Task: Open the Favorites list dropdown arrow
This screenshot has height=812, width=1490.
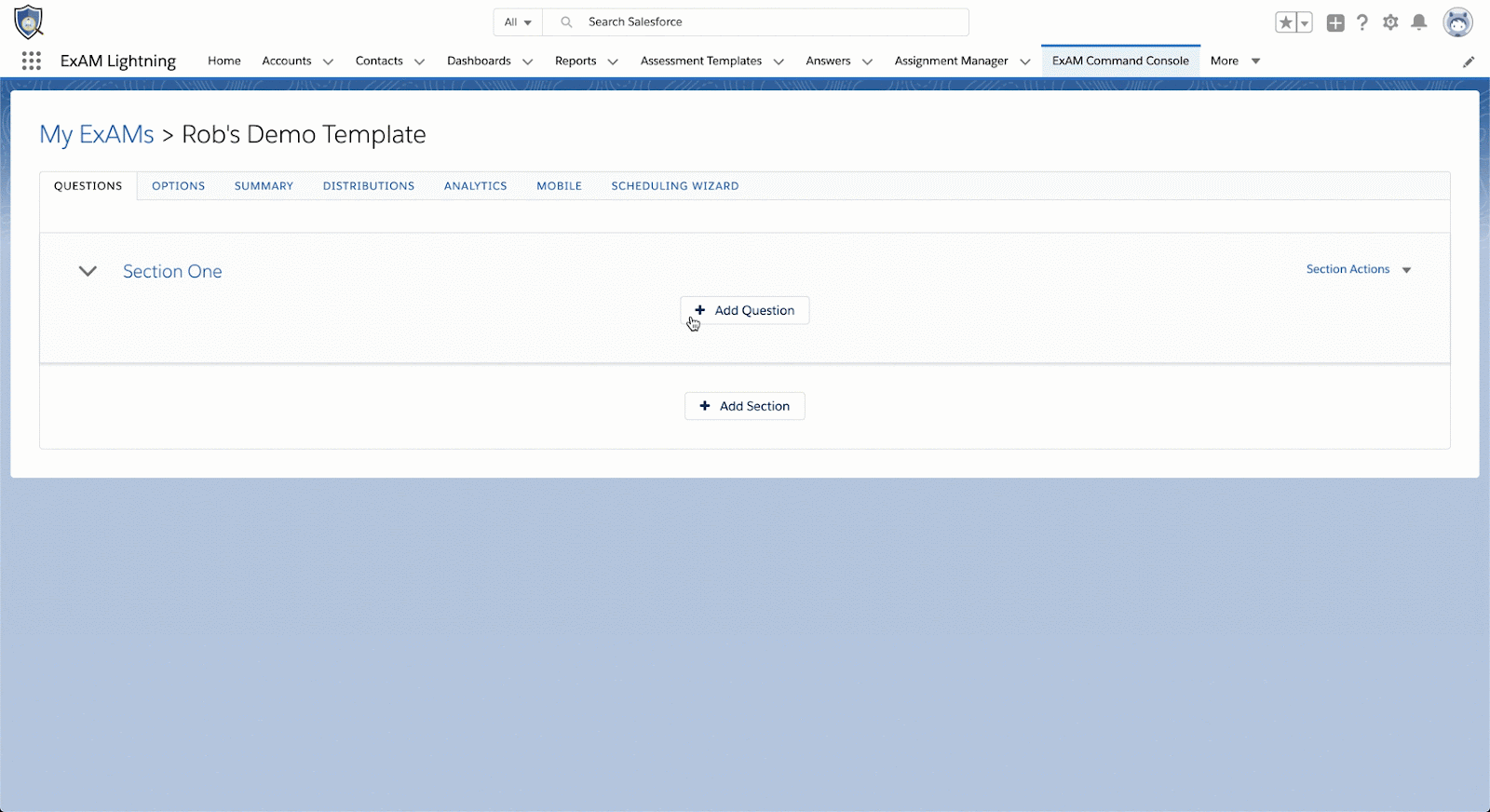Action: click(1305, 22)
